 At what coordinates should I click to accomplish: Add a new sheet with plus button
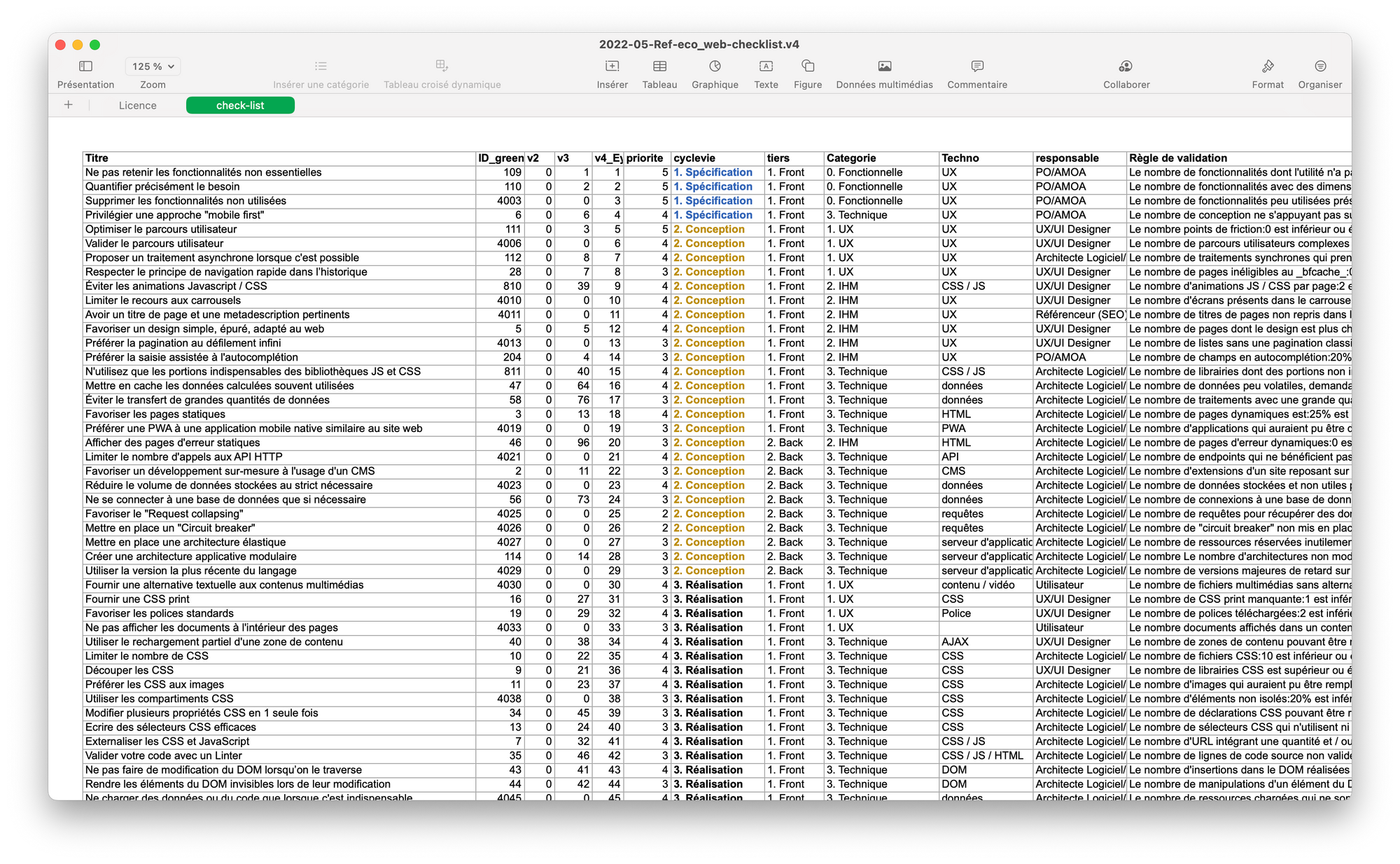tap(68, 105)
